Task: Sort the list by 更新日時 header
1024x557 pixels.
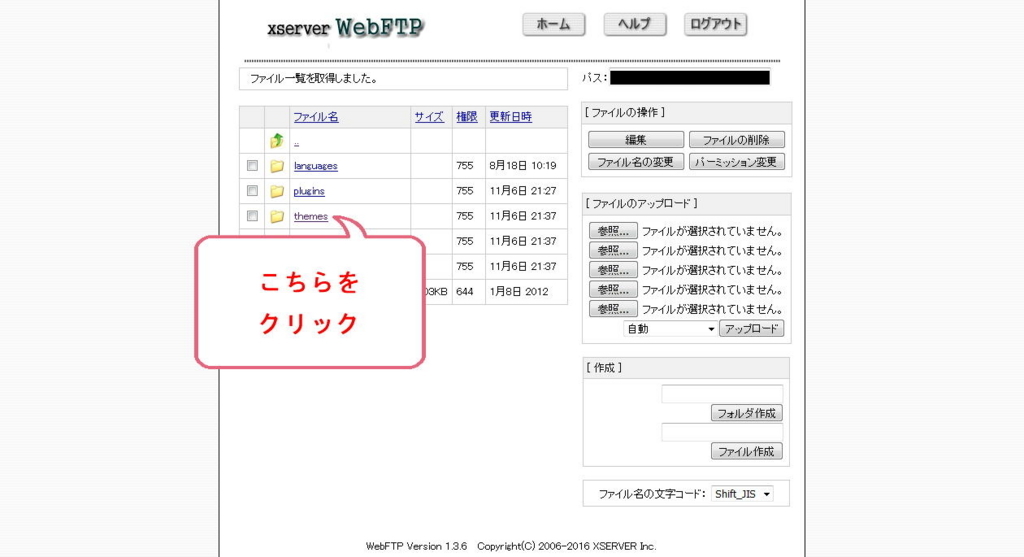Action: (511, 117)
